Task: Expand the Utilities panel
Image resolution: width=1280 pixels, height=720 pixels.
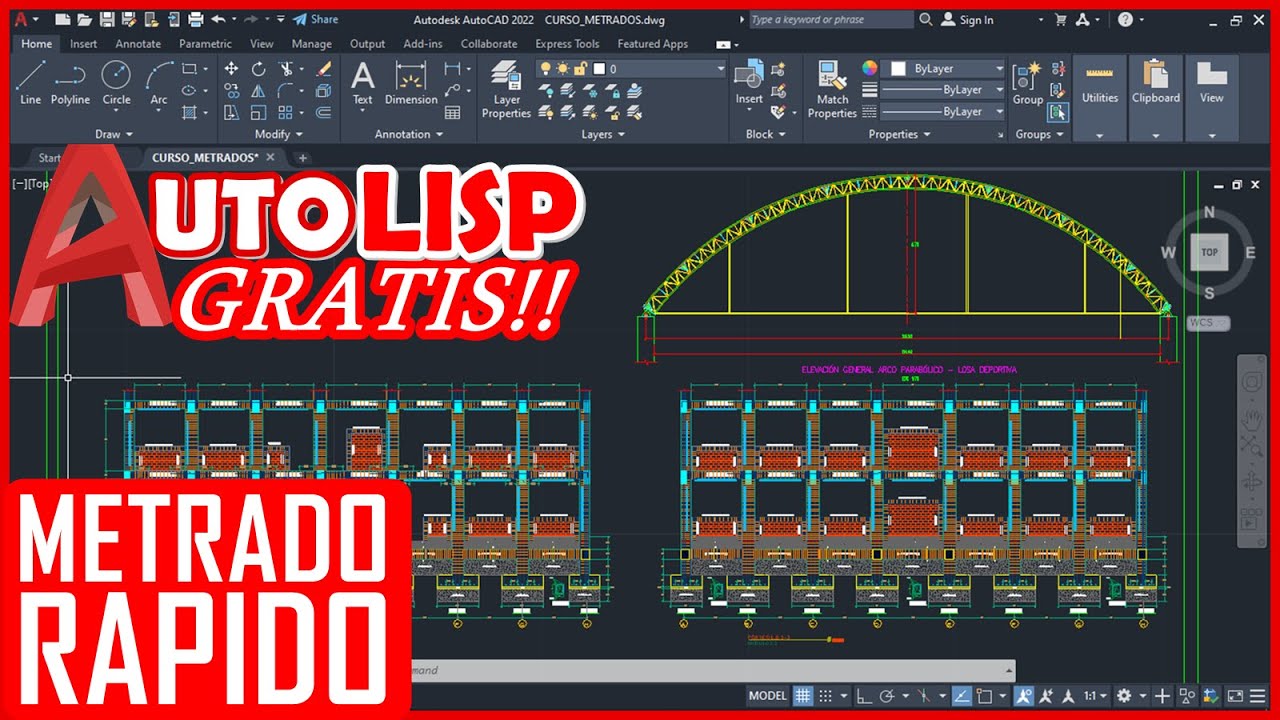Action: [1100, 135]
